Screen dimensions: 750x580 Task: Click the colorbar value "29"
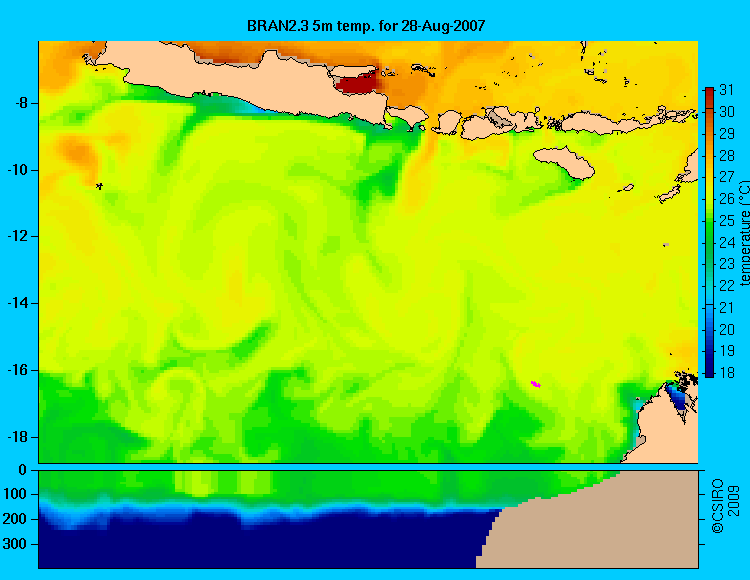[727, 134]
